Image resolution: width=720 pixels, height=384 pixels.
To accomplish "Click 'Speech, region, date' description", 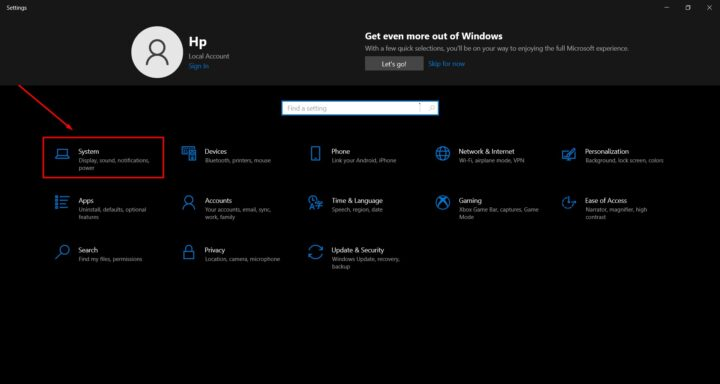I will point(357,209).
